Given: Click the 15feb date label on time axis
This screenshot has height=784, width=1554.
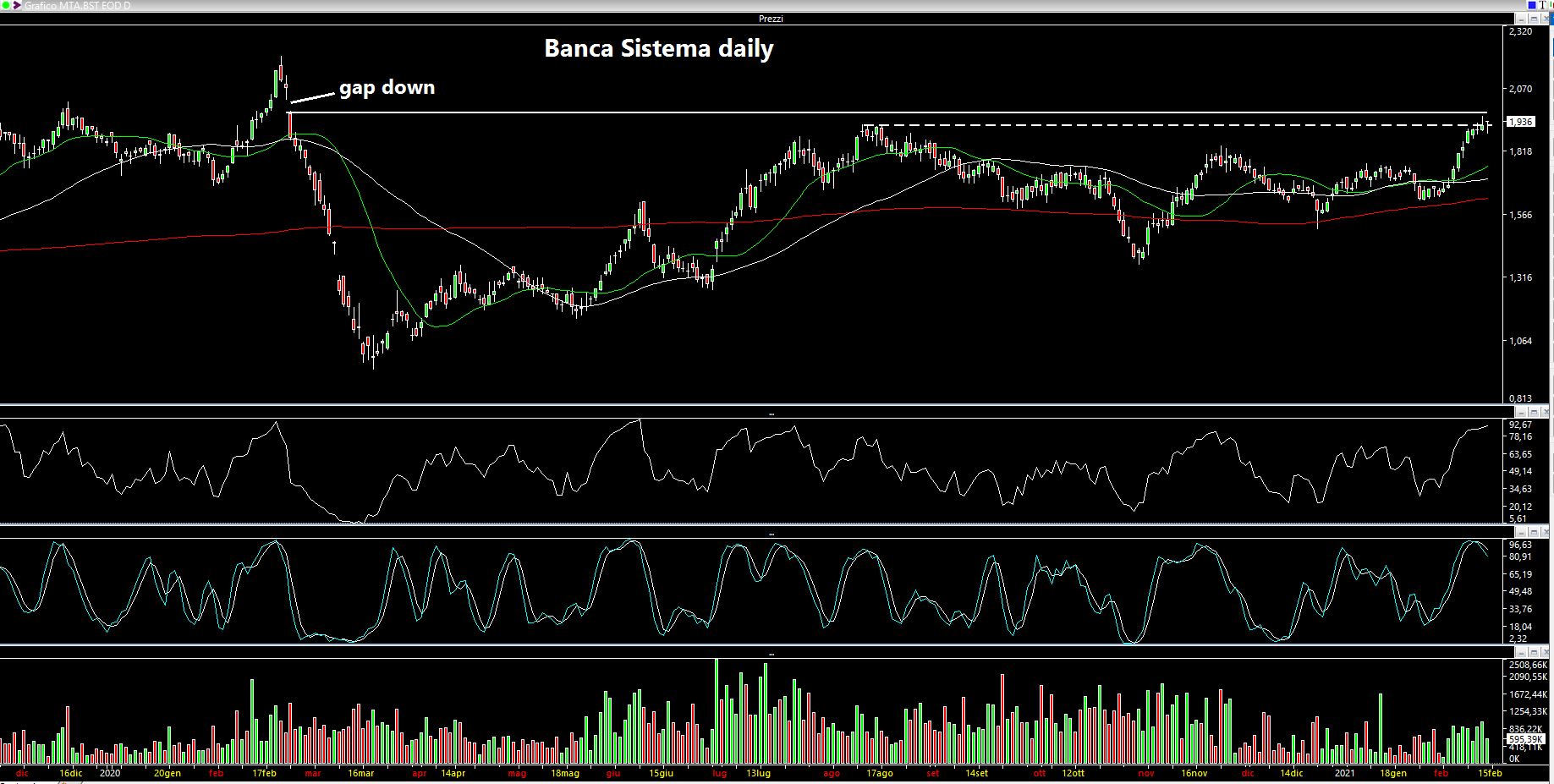Looking at the screenshot, I should [1490, 773].
